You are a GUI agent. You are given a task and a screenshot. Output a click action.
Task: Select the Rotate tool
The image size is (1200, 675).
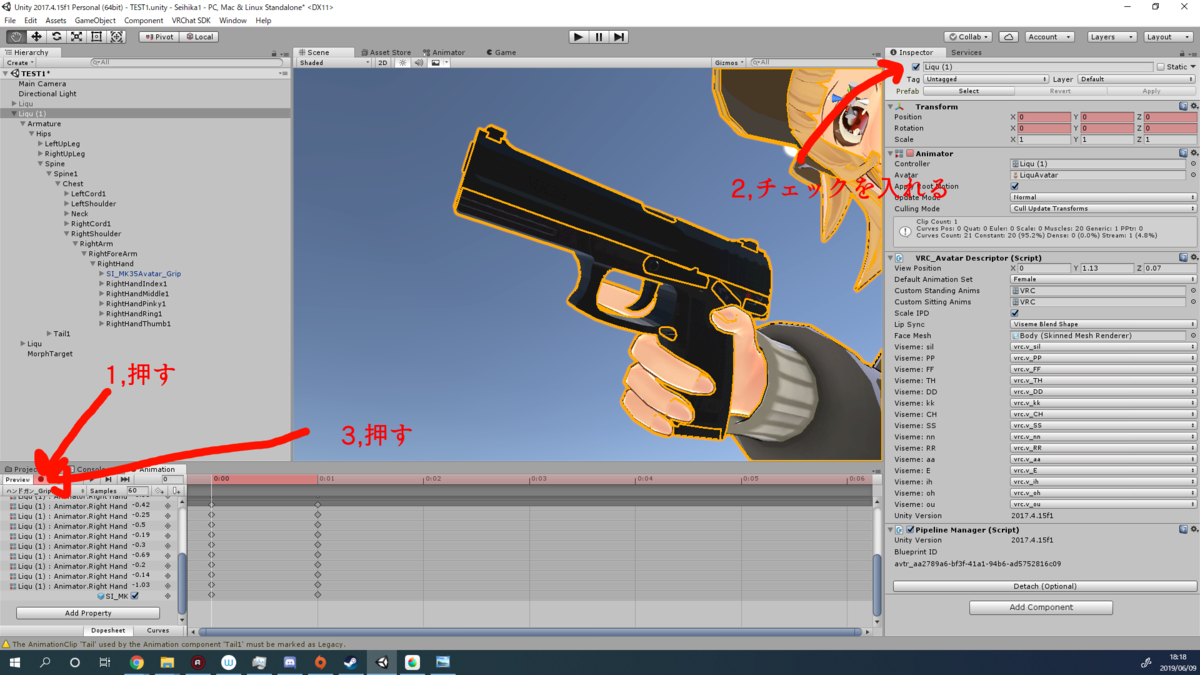[56, 37]
